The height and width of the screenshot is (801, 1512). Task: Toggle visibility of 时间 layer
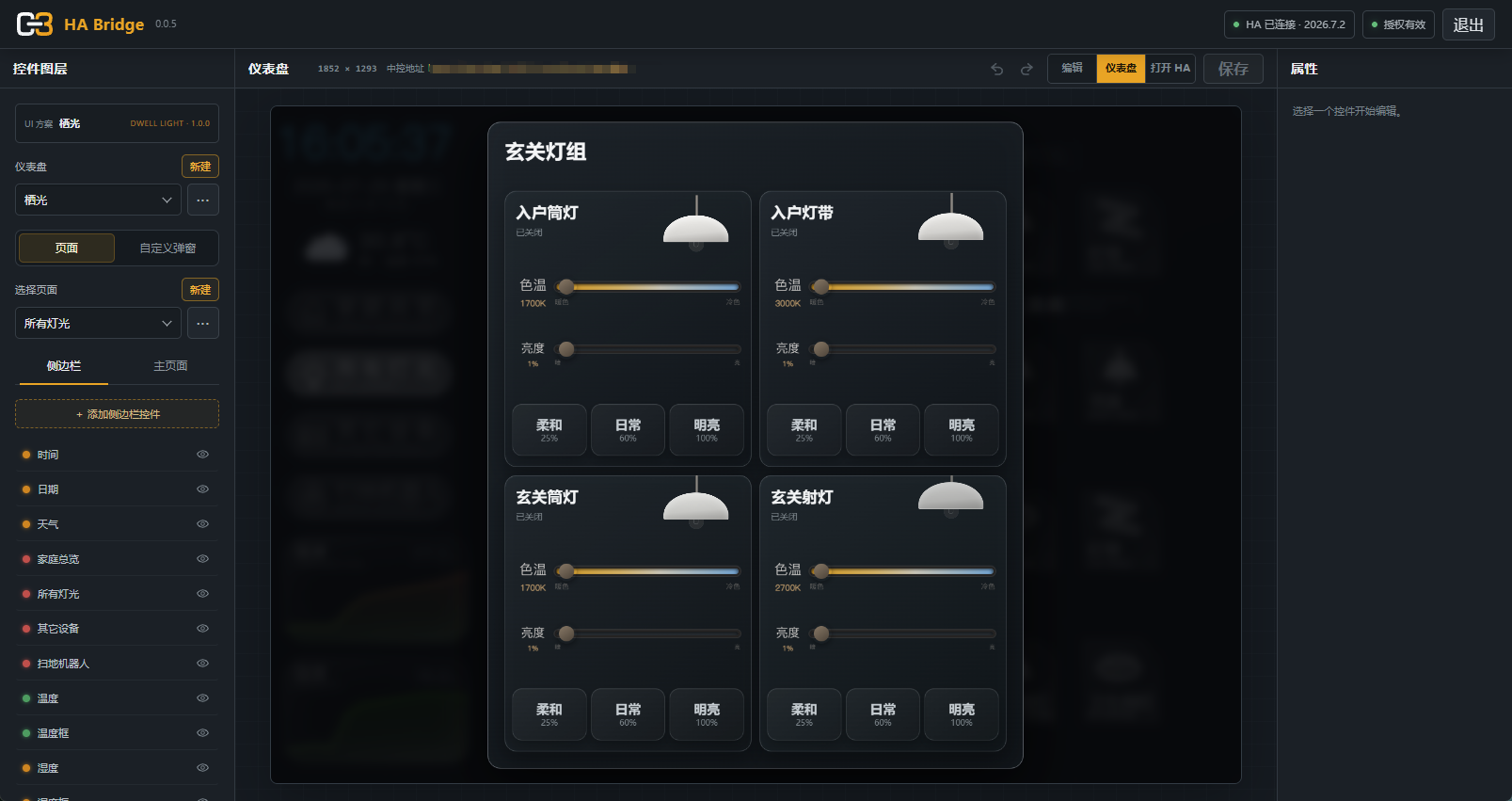202,455
